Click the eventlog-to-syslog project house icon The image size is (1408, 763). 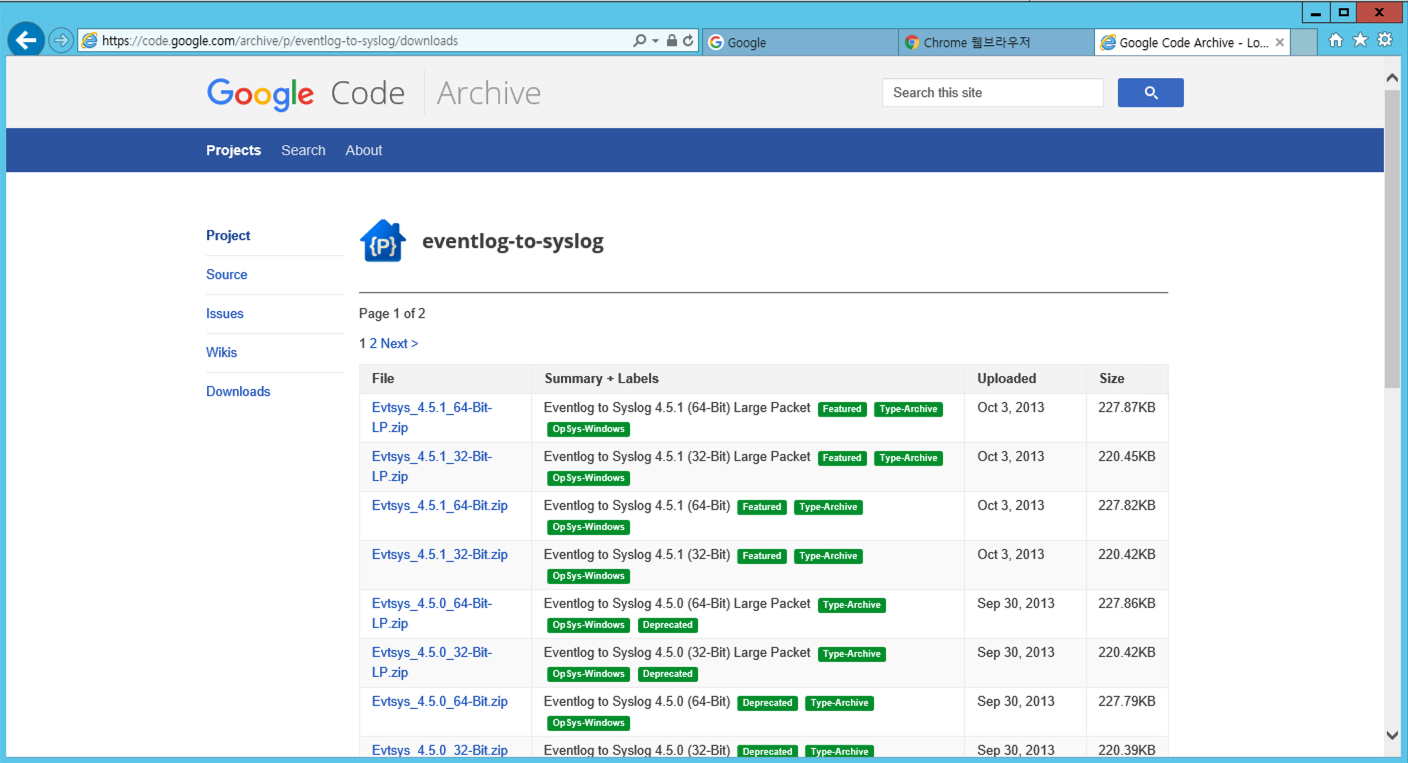(x=382, y=241)
